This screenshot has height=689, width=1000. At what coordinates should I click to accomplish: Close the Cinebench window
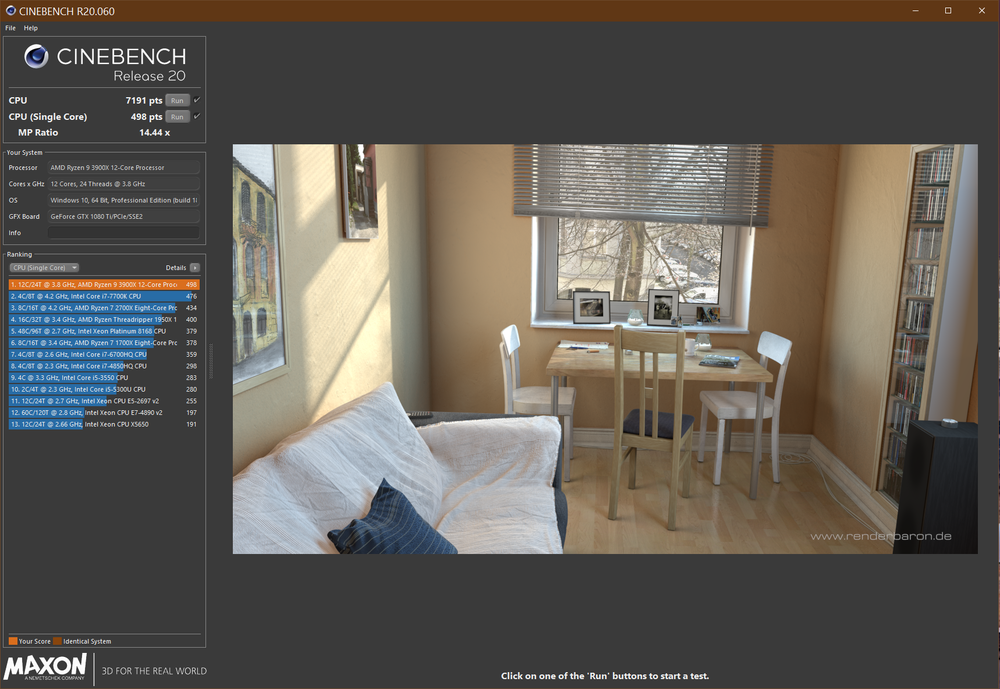click(x=982, y=11)
